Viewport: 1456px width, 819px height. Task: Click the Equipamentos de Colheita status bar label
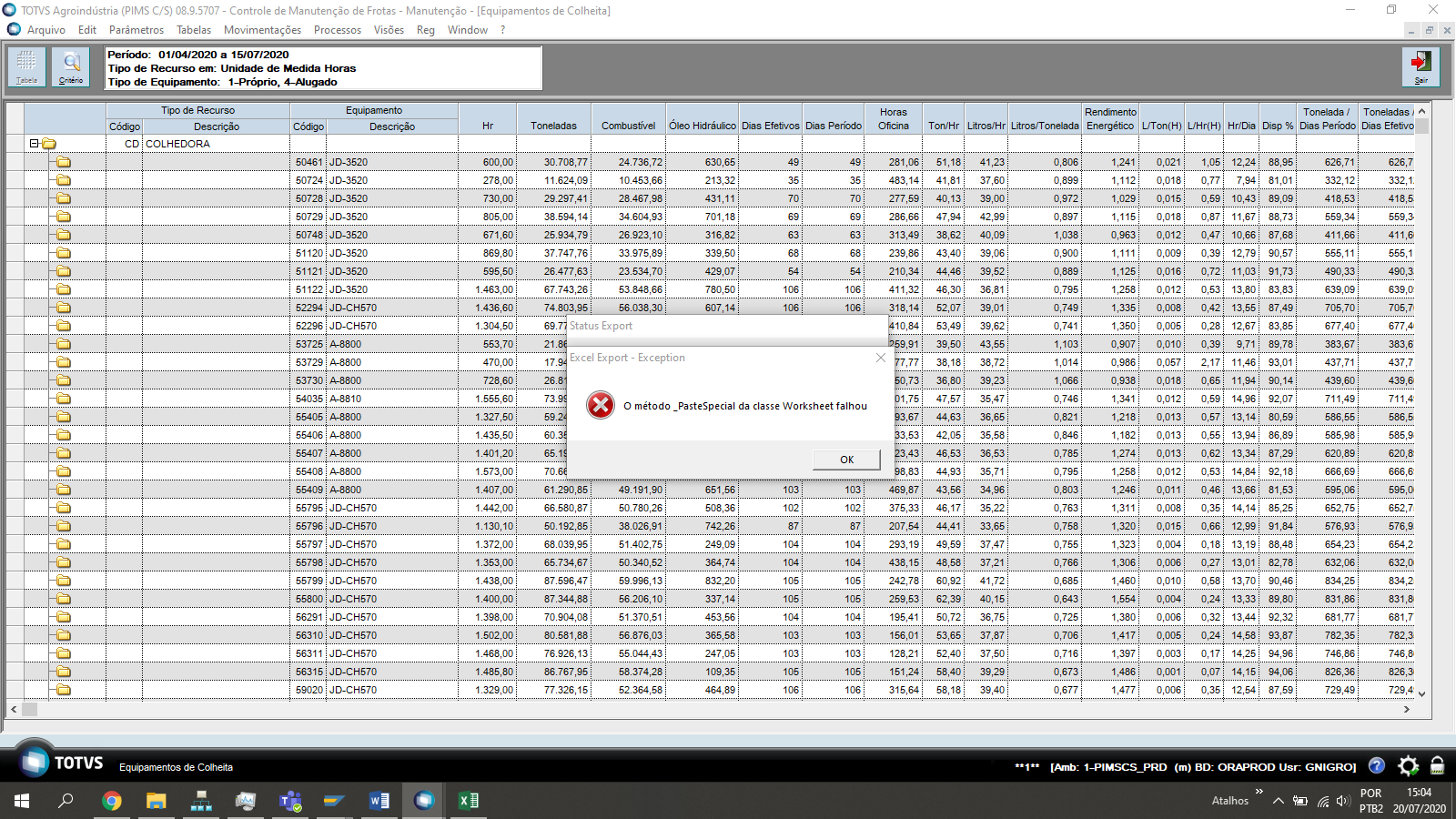(x=176, y=767)
